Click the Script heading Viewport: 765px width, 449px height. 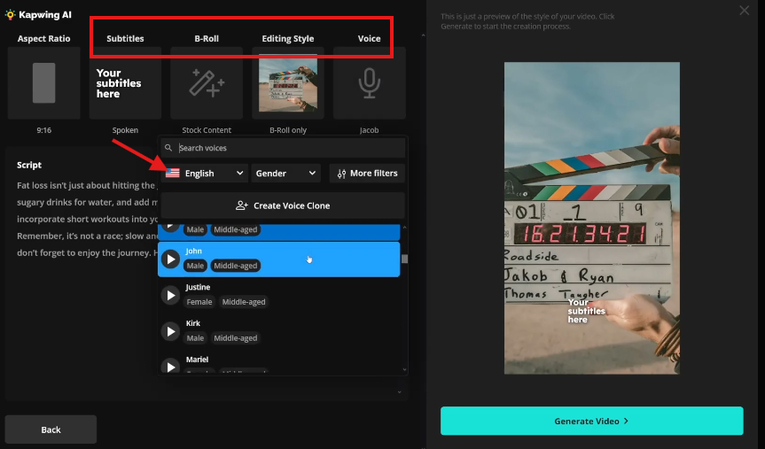29,165
